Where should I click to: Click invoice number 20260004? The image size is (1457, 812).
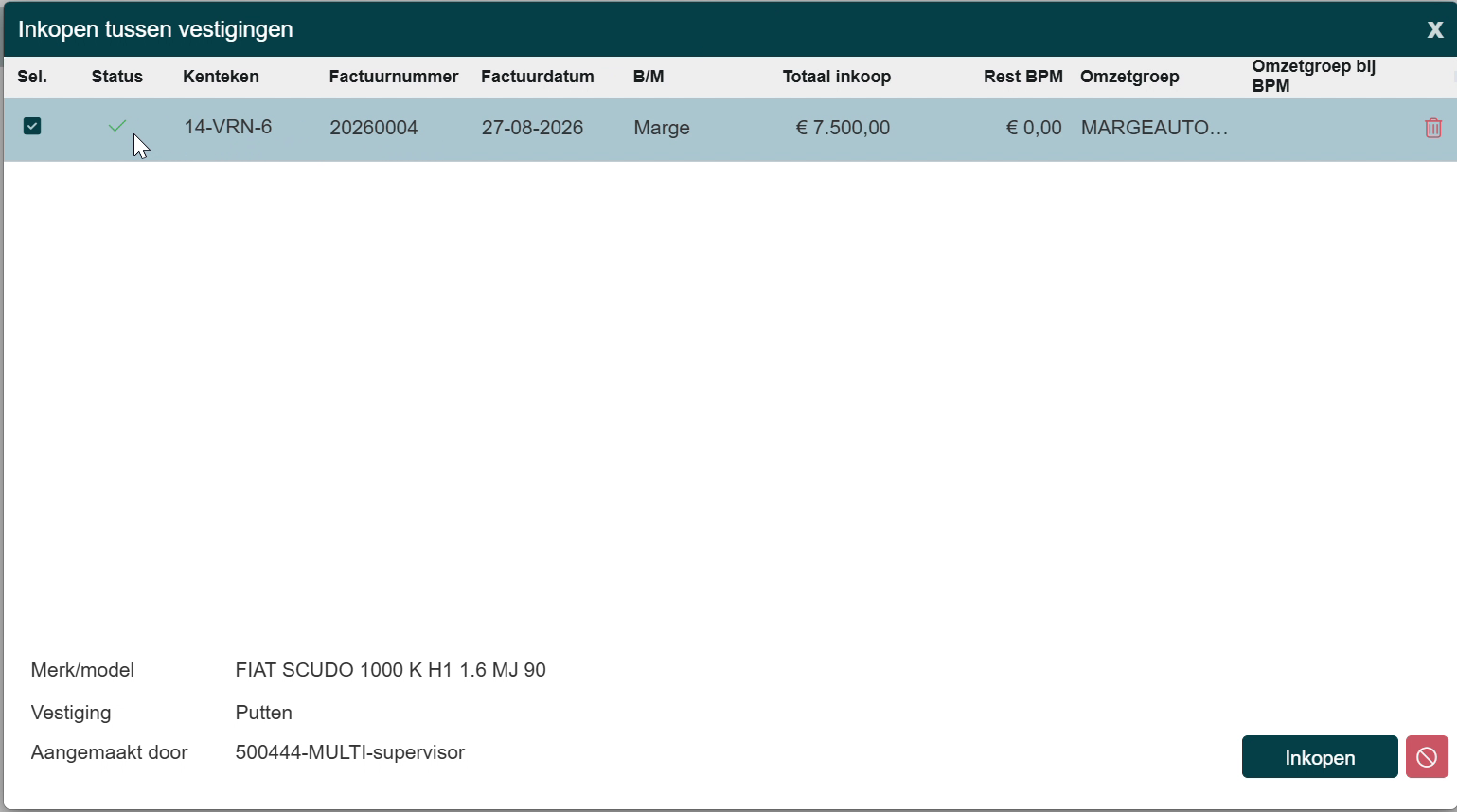click(x=374, y=128)
